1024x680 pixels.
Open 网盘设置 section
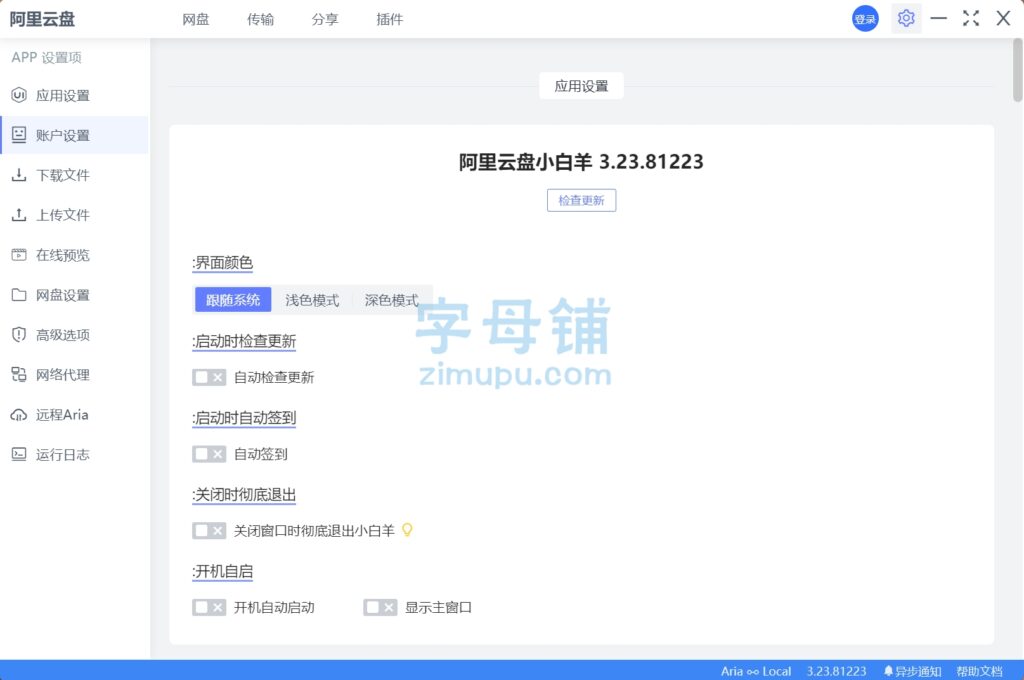coord(74,295)
